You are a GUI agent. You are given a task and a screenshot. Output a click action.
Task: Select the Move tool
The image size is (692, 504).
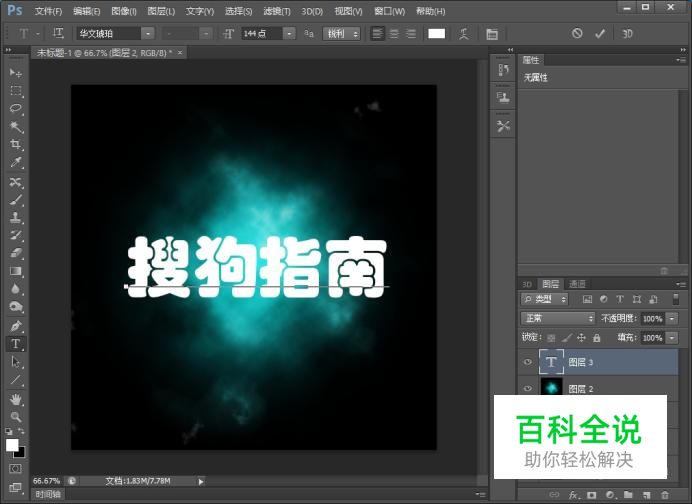15,72
